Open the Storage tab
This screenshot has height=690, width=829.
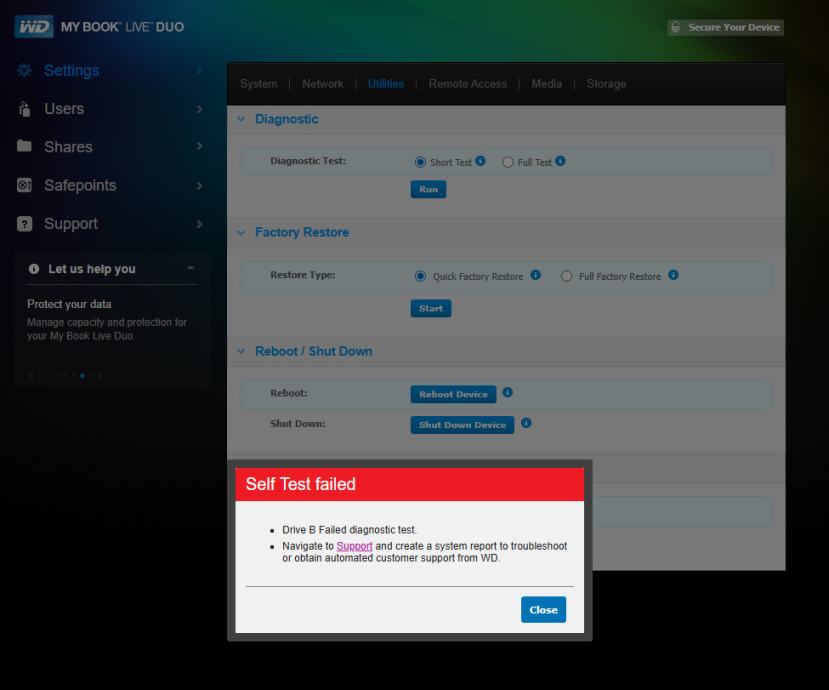click(x=606, y=84)
